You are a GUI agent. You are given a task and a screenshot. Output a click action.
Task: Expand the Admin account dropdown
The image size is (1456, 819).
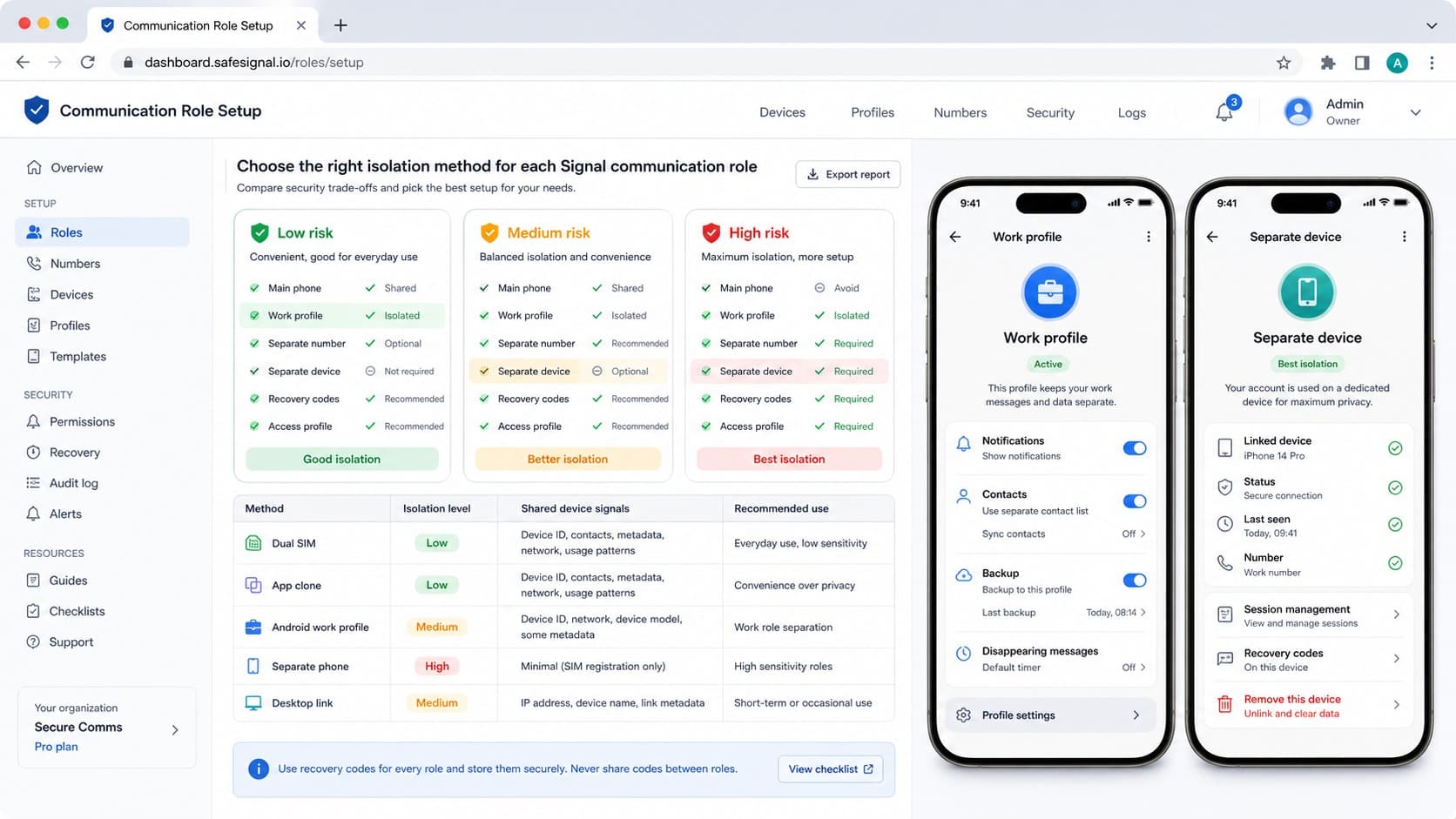click(1415, 112)
